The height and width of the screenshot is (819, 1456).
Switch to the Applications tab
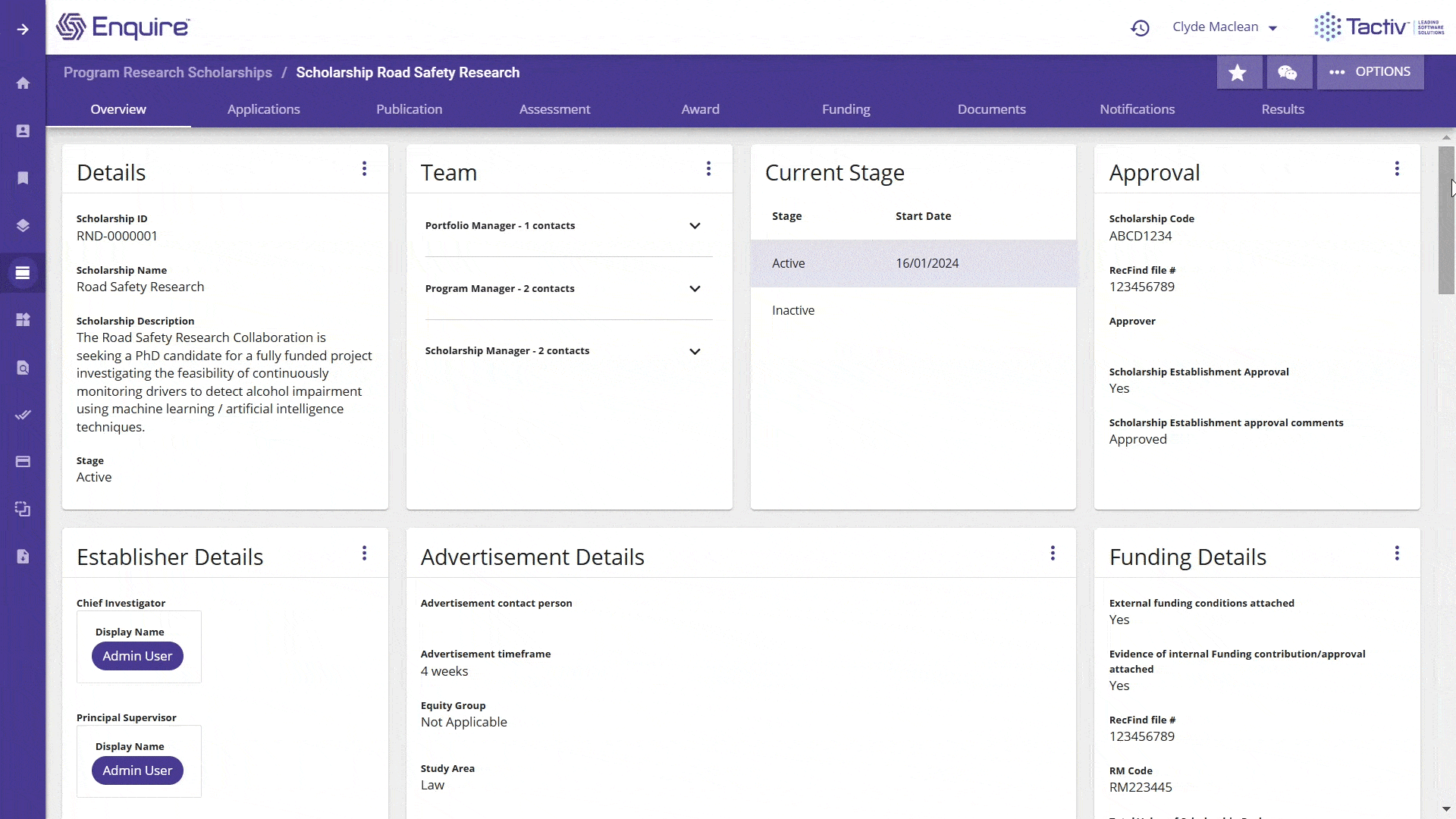[x=263, y=109]
